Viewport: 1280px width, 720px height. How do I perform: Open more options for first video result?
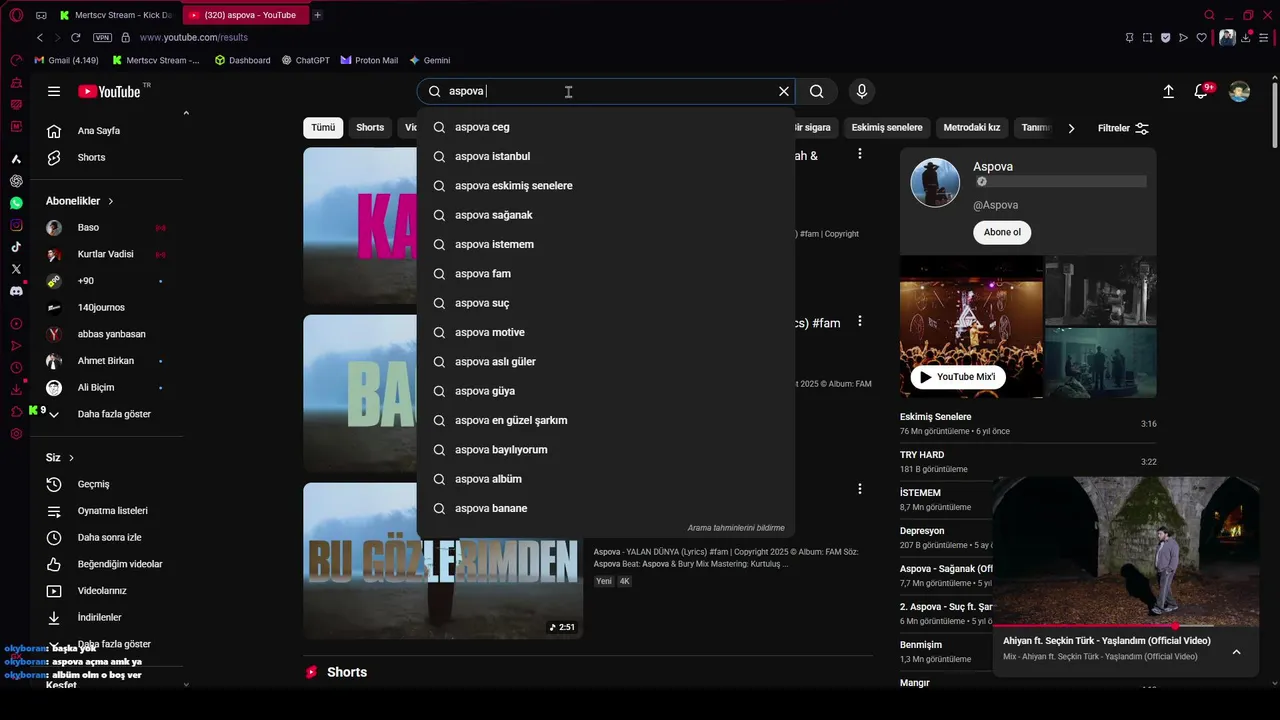click(x=859, y=154)
